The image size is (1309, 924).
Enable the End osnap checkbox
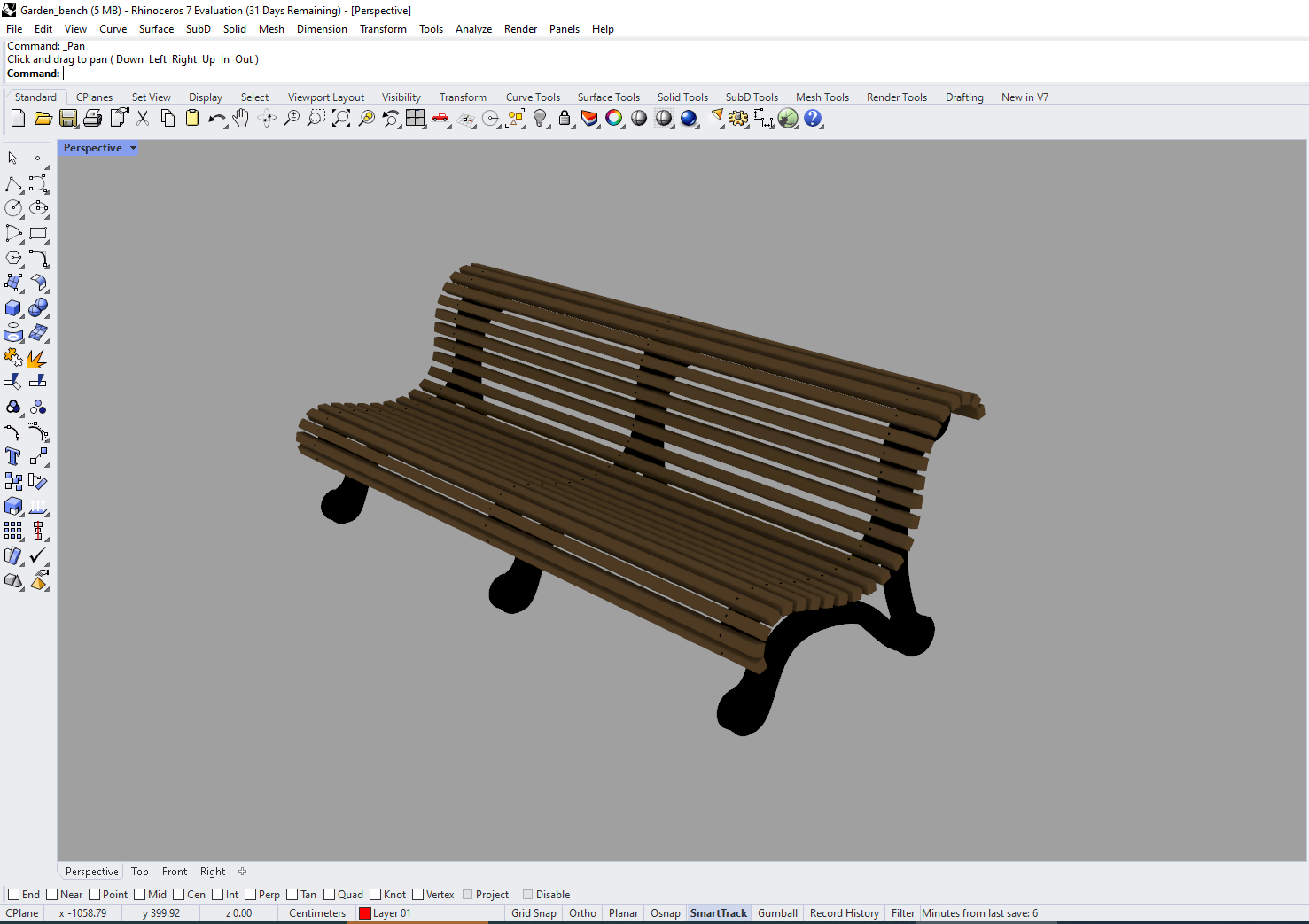[x=13, y=894]
